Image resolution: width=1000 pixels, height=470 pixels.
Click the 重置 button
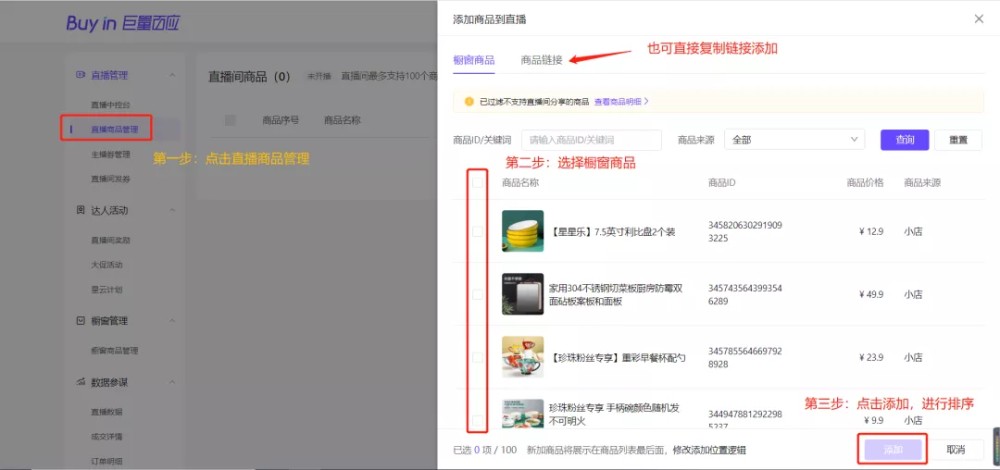[x=958, y=140]
